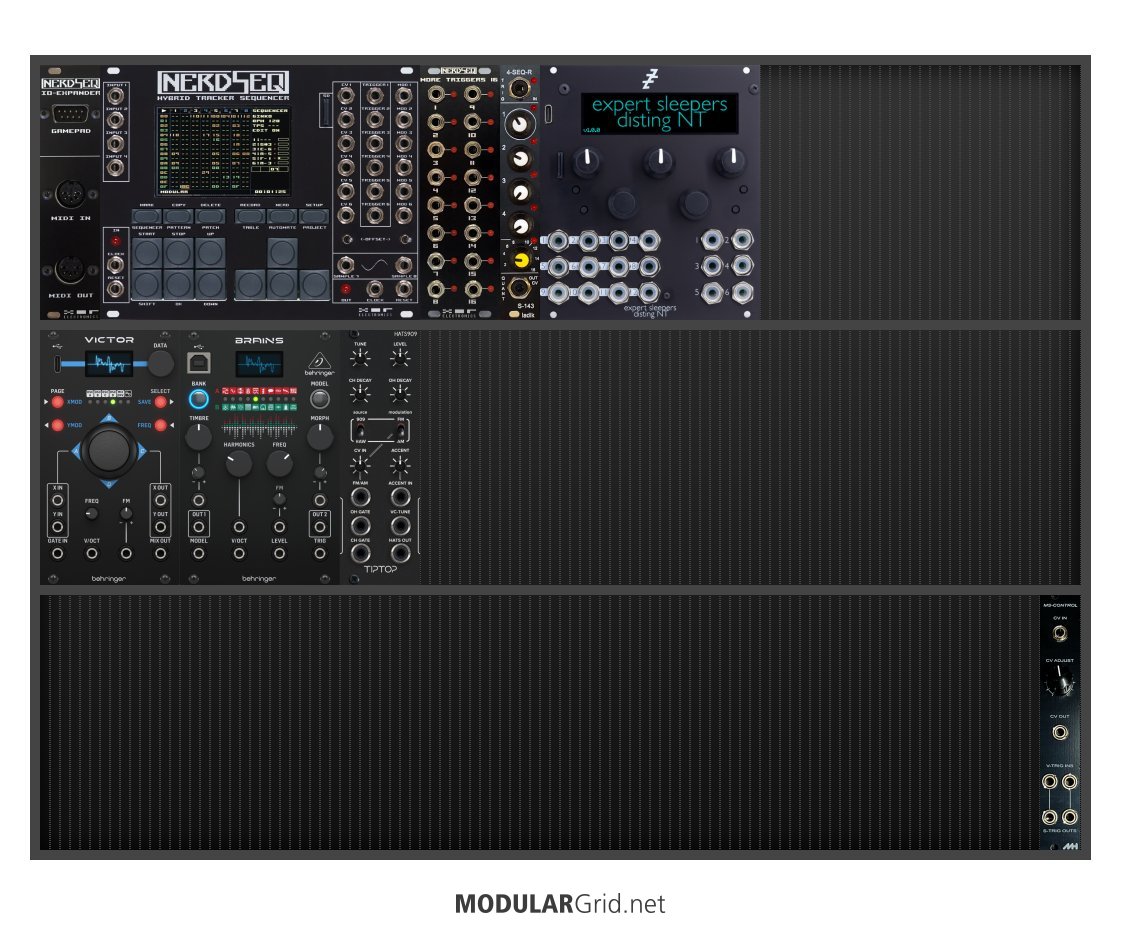Click the MOD 1 jack on NerdSEQ

[x=404, y=96]
